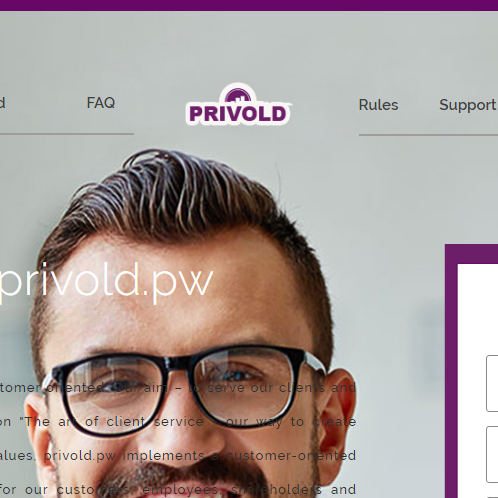Go to the Support page
498x498 pixels.
[468, 105]
